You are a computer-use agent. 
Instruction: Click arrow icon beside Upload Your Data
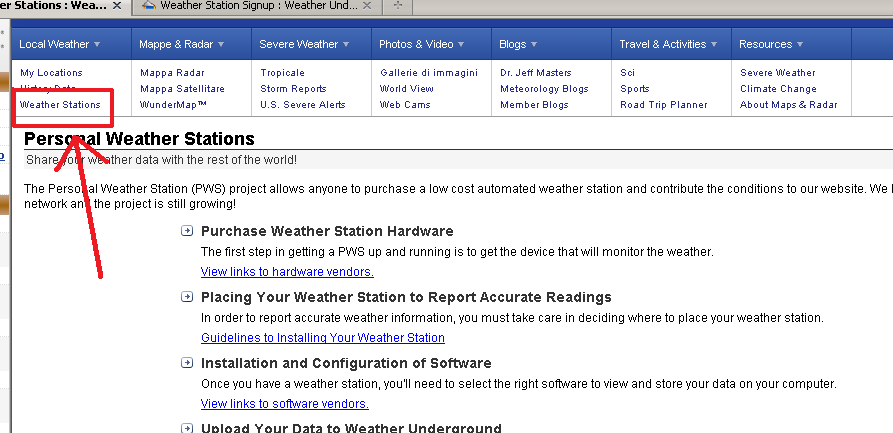click(x=186, y=427)
